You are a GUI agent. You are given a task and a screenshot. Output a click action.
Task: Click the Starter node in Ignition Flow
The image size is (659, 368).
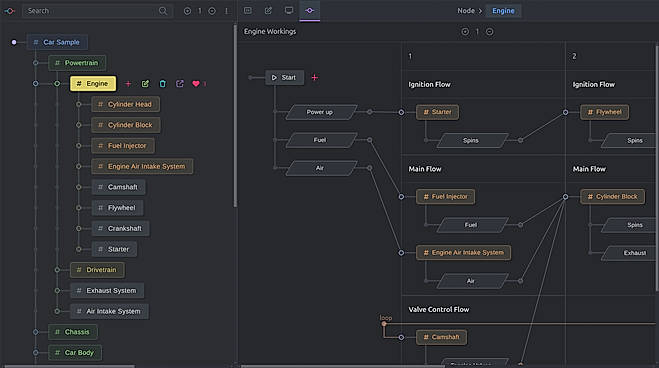[x=437, y=112]
